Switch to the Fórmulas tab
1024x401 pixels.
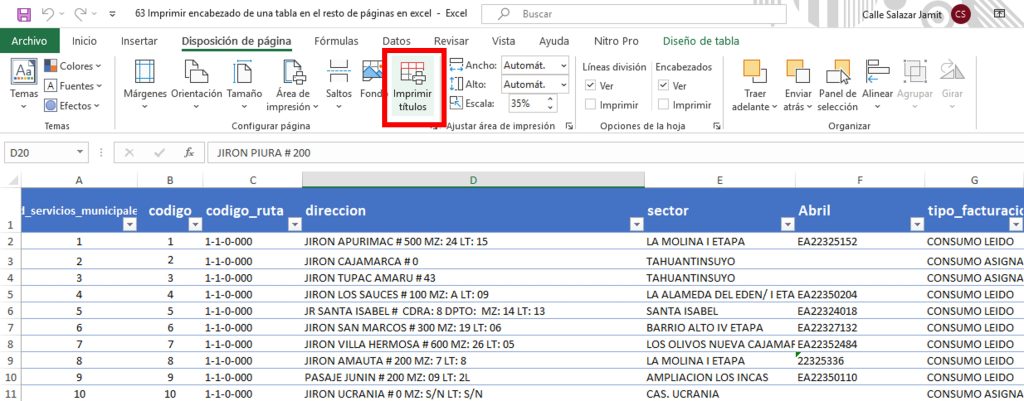point(335,41)
